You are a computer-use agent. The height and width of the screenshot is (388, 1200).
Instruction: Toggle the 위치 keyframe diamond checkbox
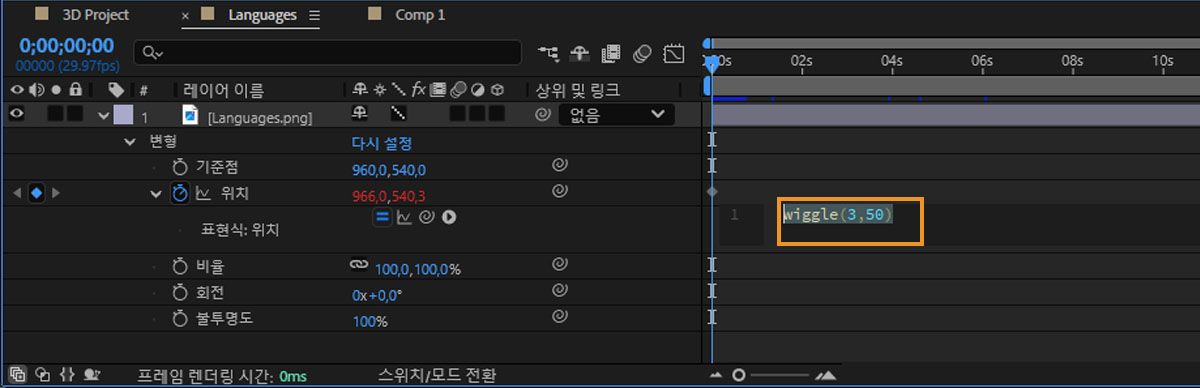(x=37, y=193)
